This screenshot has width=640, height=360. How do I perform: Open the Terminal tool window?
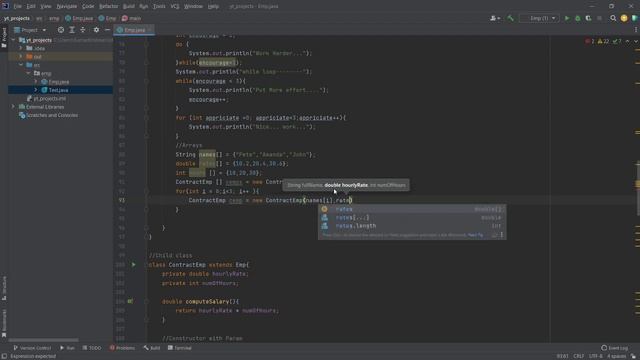[x=180, y=348]
